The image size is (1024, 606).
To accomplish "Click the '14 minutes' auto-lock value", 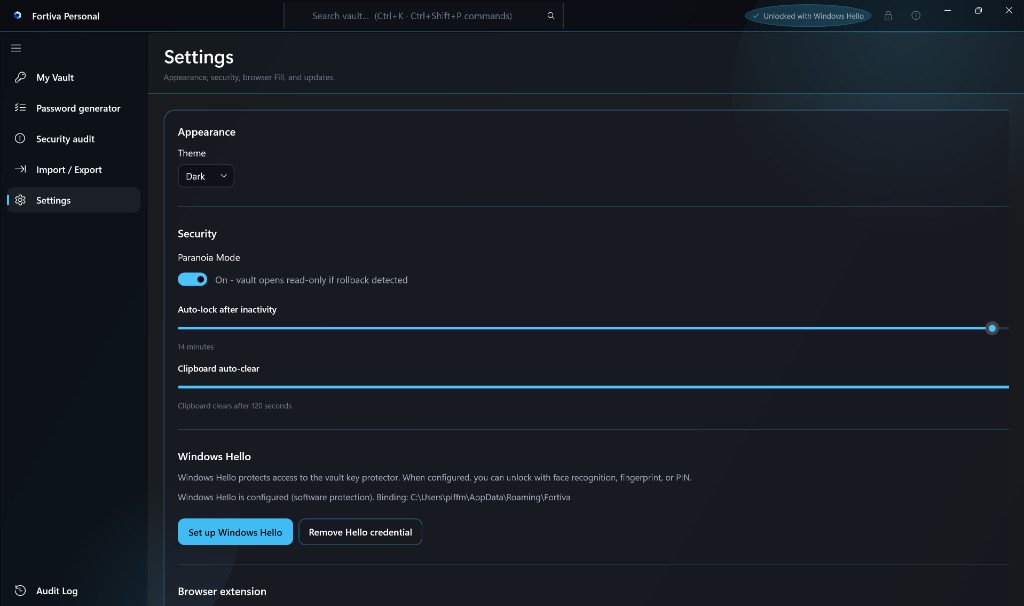I will pos(195,347).
